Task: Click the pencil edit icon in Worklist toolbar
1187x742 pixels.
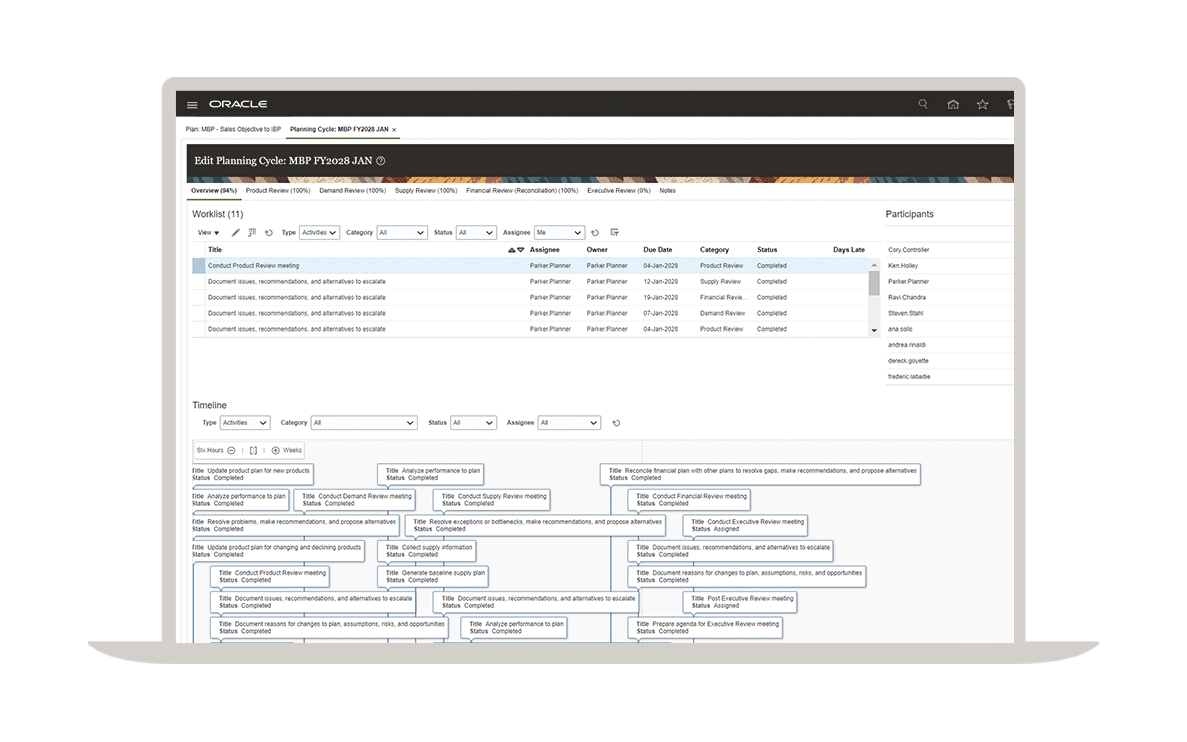Action: click(x=236, y=232)
